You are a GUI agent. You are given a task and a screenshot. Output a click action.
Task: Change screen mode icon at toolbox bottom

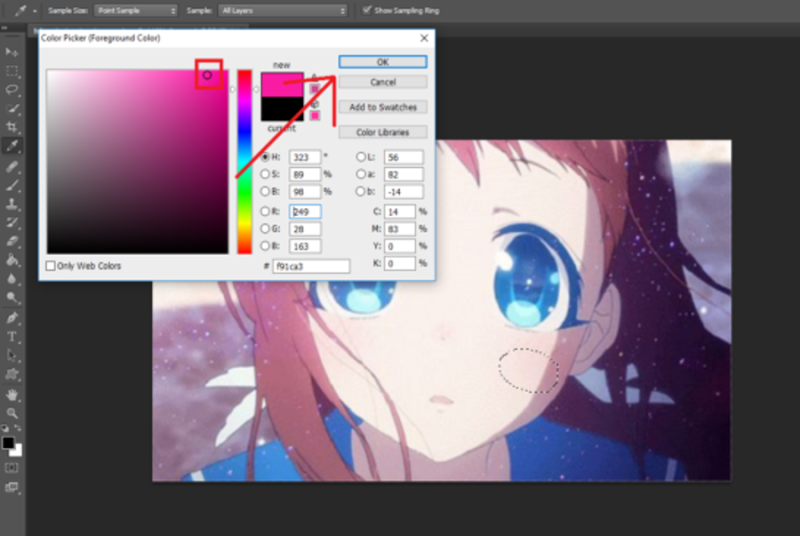(x=12, y=487)
